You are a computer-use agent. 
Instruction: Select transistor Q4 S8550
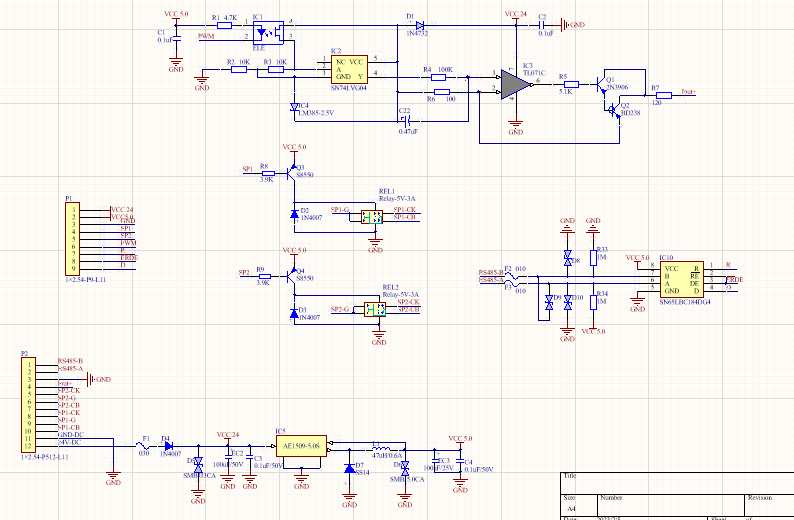[291, 276]
